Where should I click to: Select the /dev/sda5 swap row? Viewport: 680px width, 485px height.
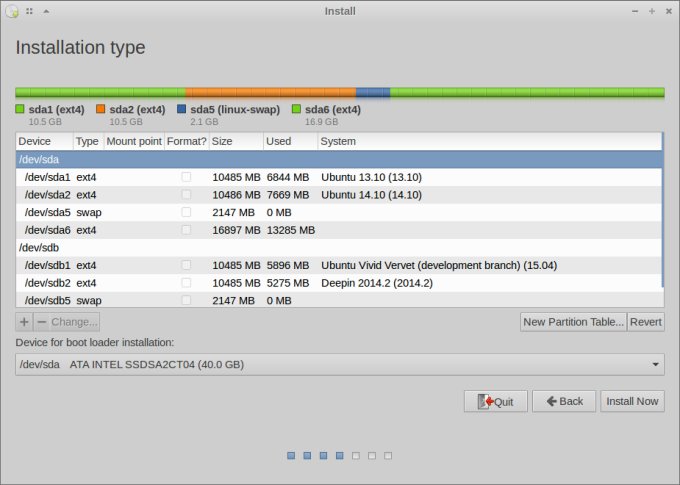click(339, 212)
